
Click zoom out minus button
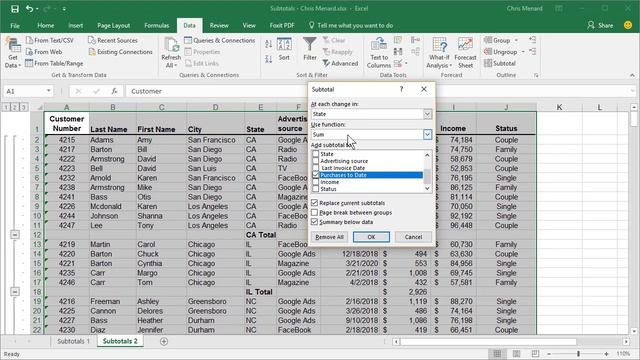(549, 353)
